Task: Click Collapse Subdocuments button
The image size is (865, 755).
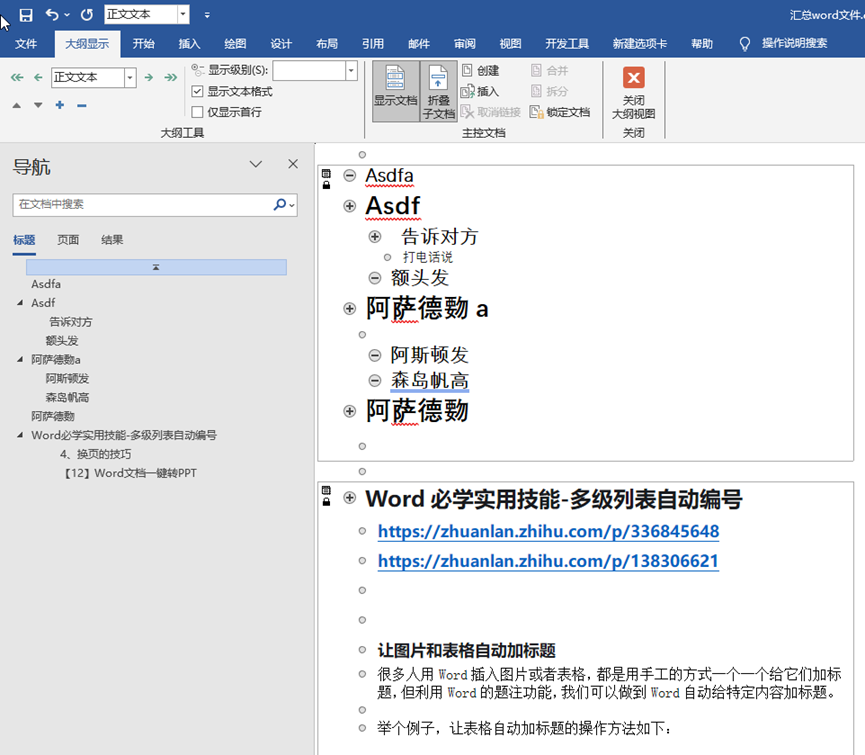Action: pos(439,91)
